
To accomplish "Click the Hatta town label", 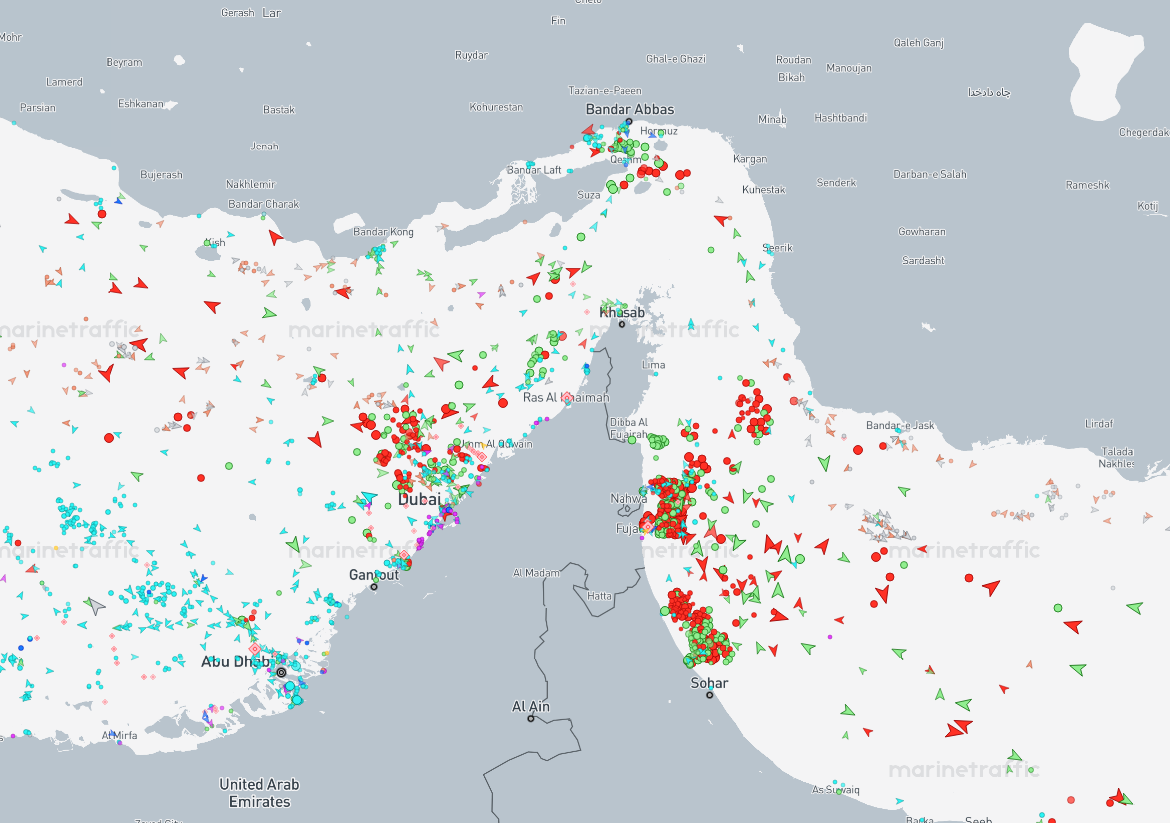I will (599, 596).
